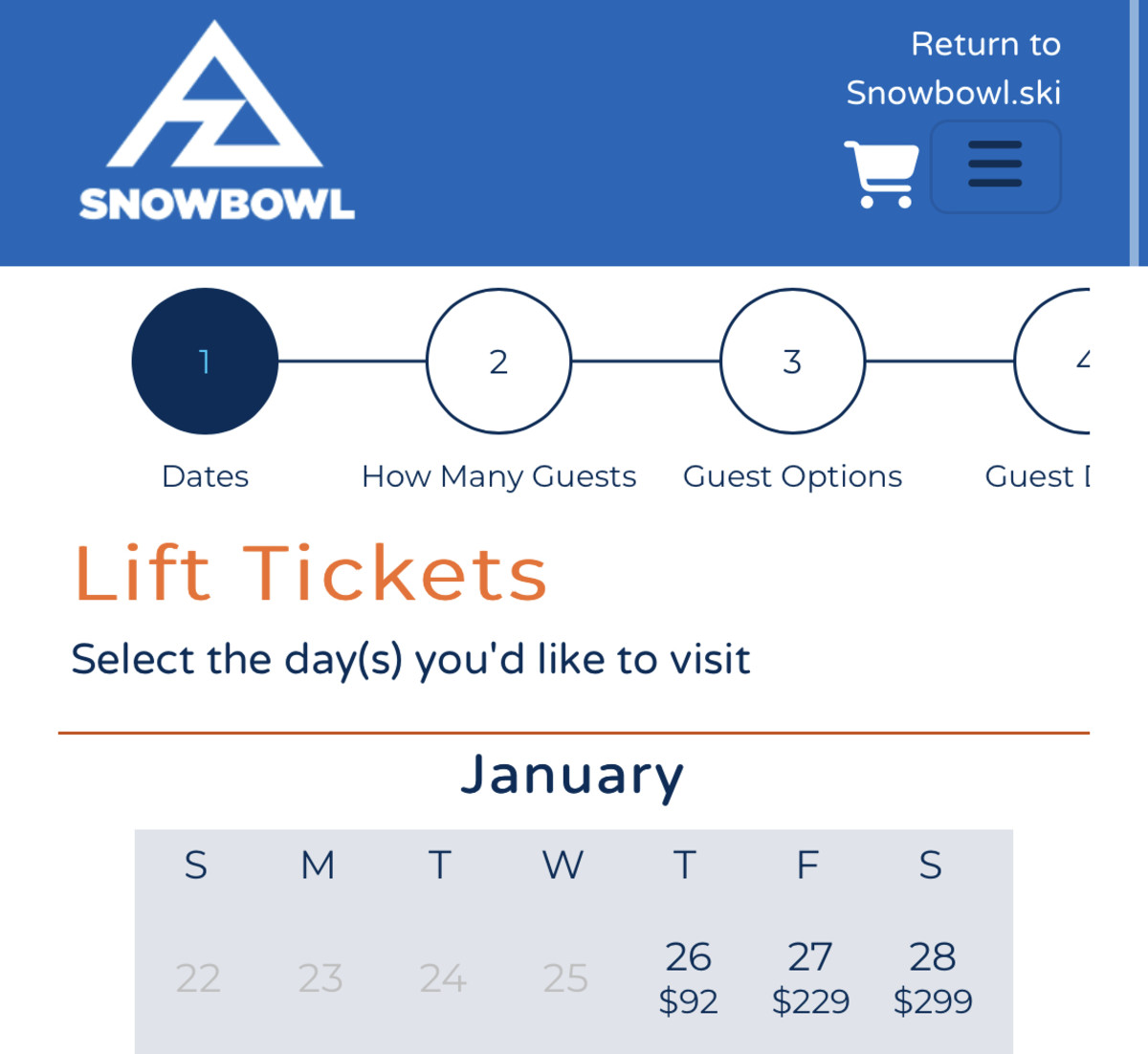Click the How Many Guests step label
Image resolution: width=1148 pixels, height=1054 pixels.
[498, 475]
